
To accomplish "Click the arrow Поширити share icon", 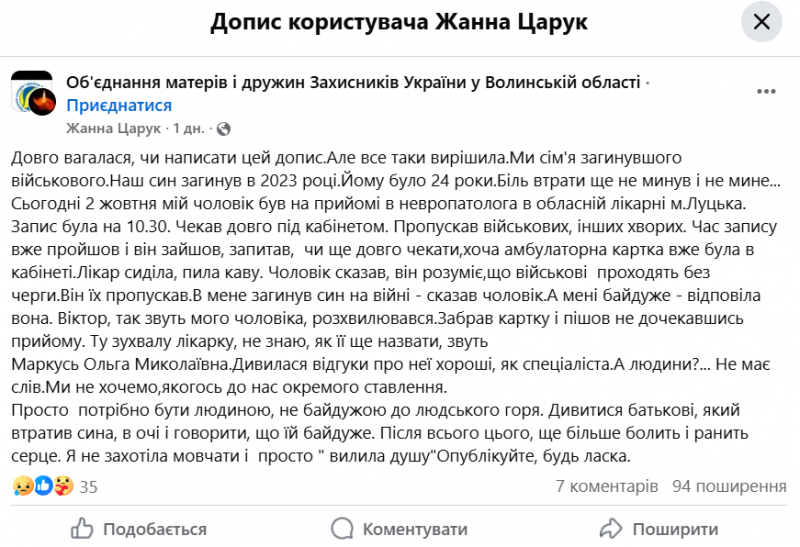I will [x=610, y=528].
